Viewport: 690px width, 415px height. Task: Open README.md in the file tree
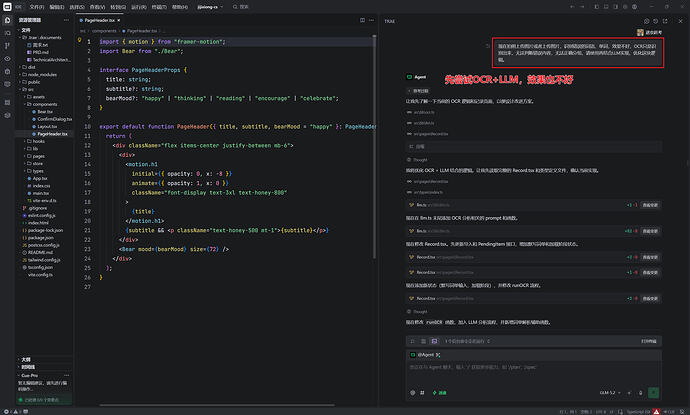coord(40,253)
